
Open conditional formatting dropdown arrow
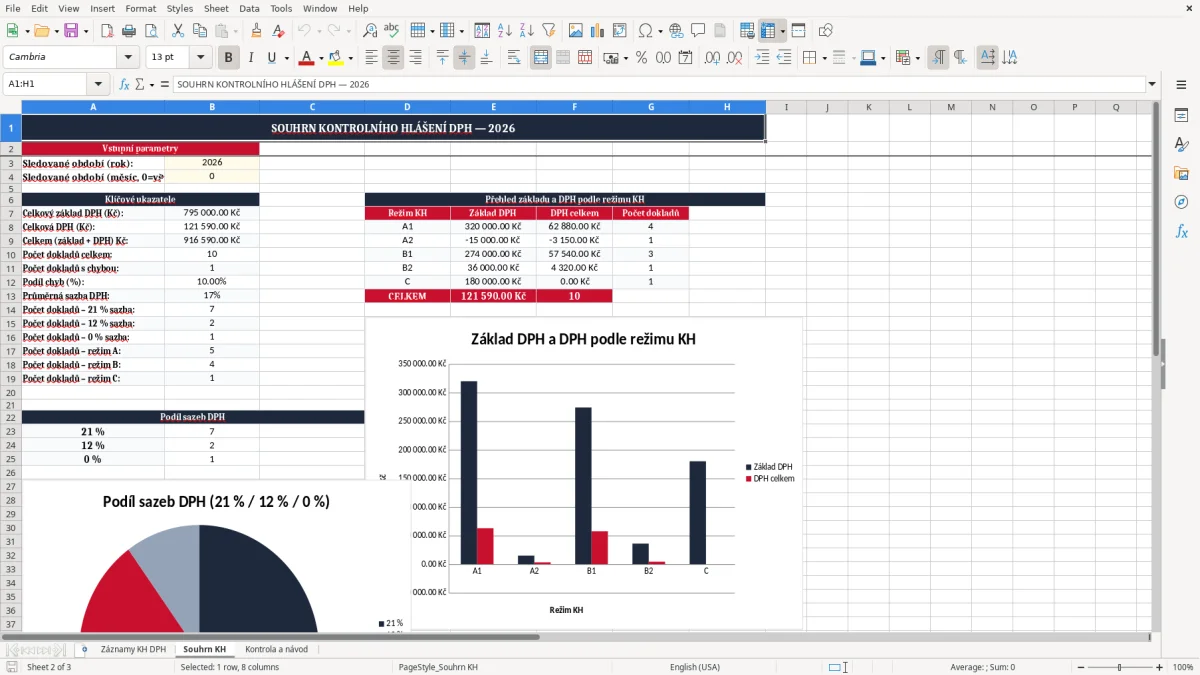(x=917, y=58)
